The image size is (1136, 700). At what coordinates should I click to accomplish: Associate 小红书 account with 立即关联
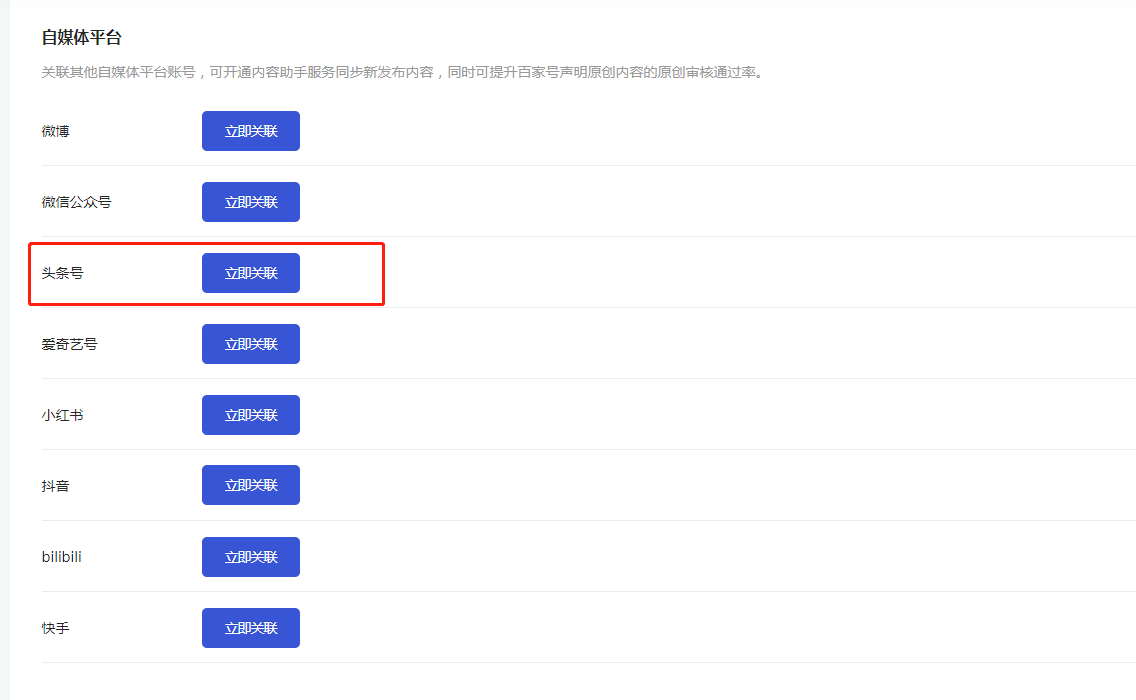tap(251, 415)
